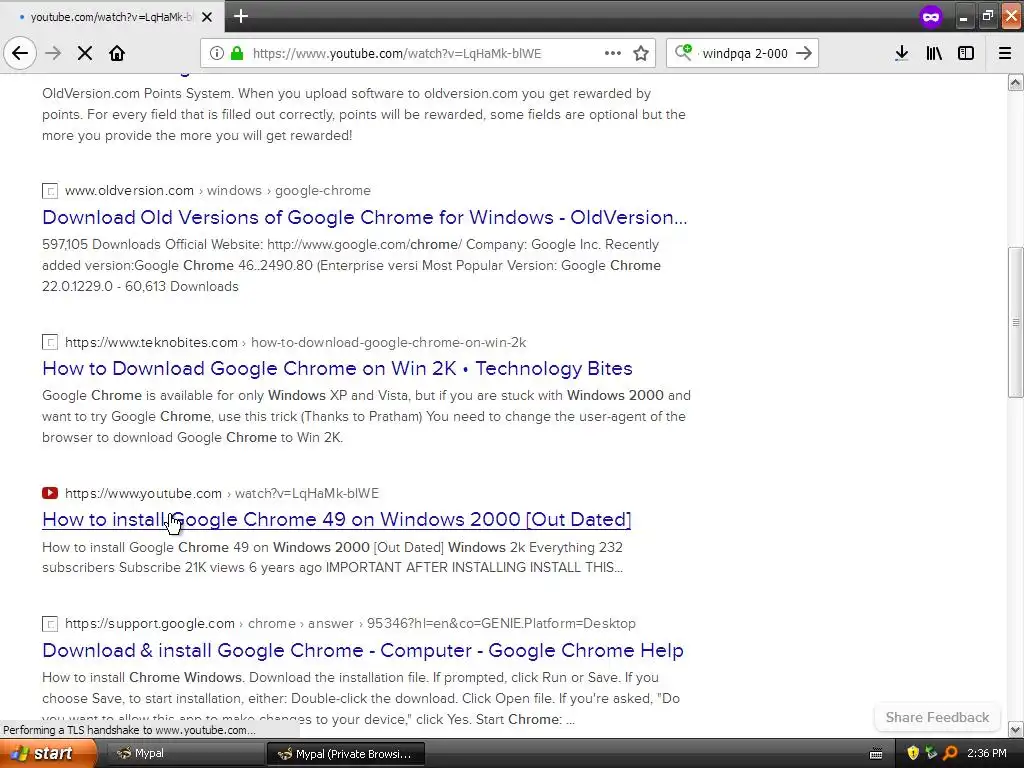Click the on-screen keyboard tray icon
Image resolution: width=1024 pixels, height=768 pixels.
(x=876, y=754)
